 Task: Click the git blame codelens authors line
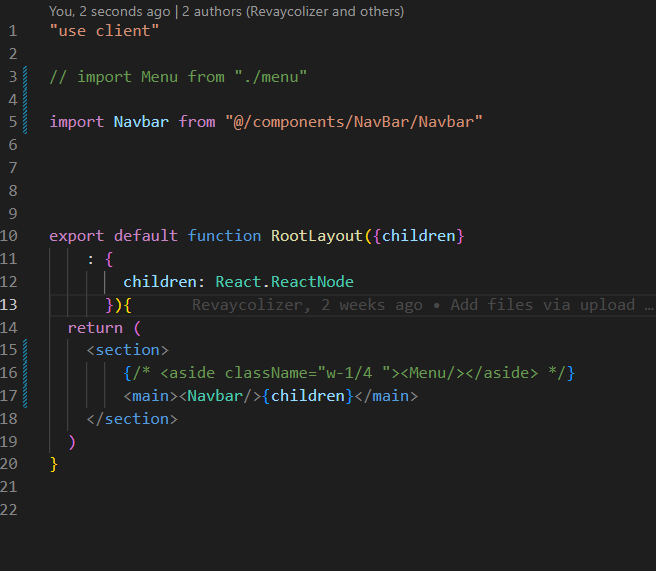coord(226,11)
